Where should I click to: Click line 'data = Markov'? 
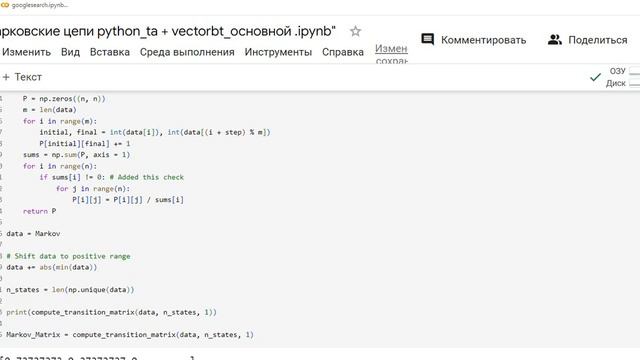click(x=33, y=233)
